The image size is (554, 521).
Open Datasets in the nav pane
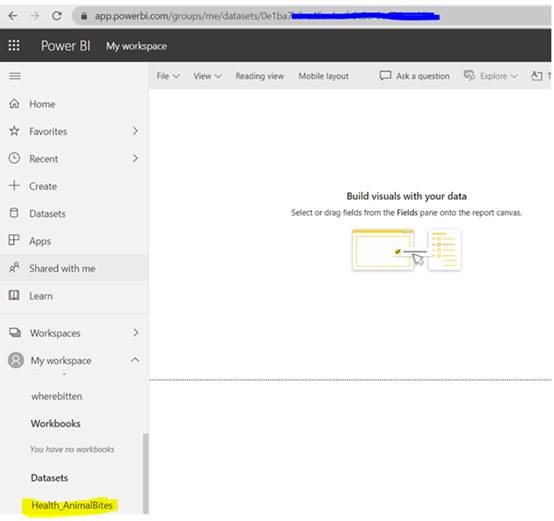pyautogui.click(x=47, y=214)
